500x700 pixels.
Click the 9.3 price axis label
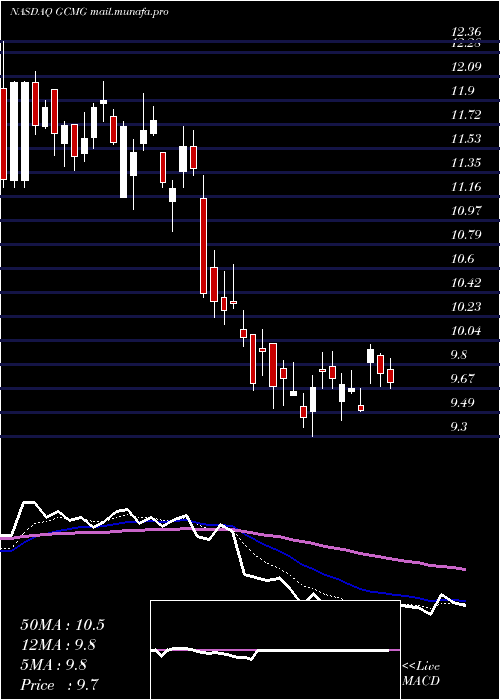tap(459, 427)
